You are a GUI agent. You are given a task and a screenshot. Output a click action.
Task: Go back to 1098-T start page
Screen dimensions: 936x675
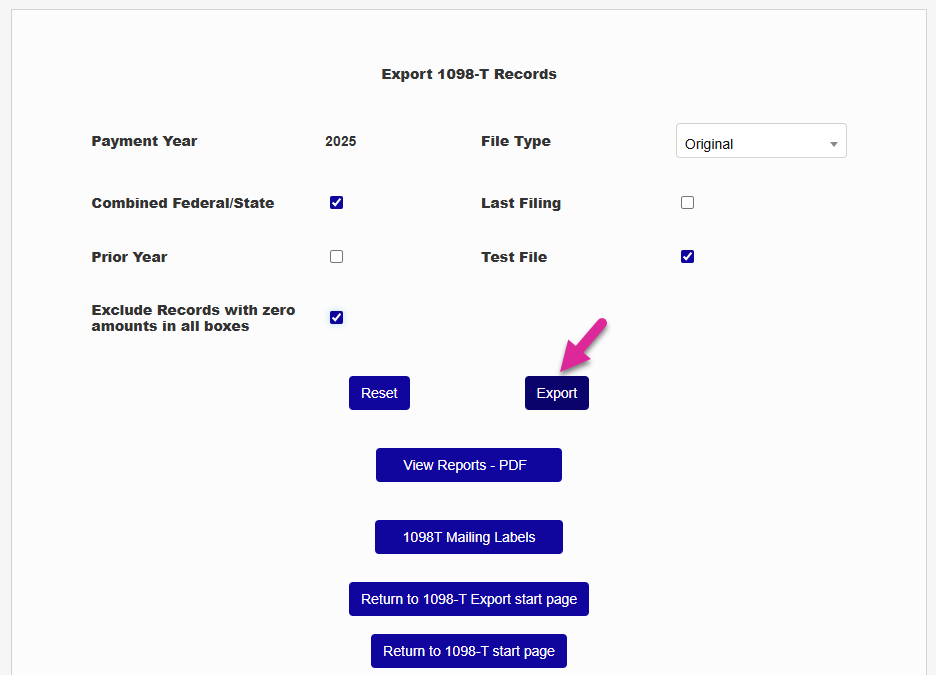[x=469, y=651]
